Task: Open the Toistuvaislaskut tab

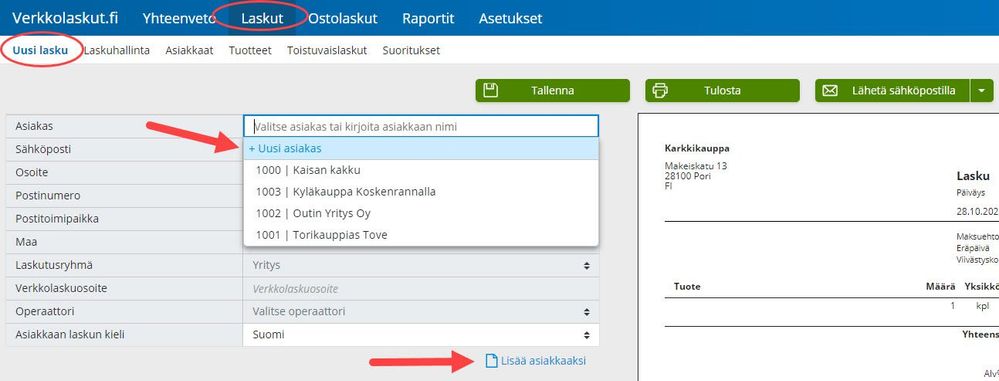Action: pyautogui.click(x=327, y=50)
